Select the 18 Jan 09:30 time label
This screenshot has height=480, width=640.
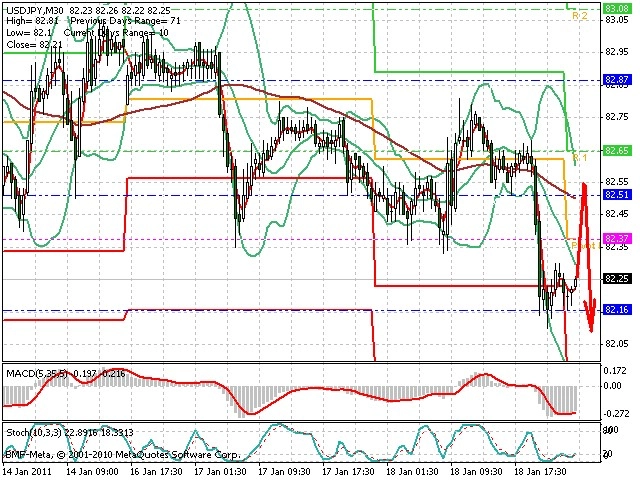click(476, 471)
